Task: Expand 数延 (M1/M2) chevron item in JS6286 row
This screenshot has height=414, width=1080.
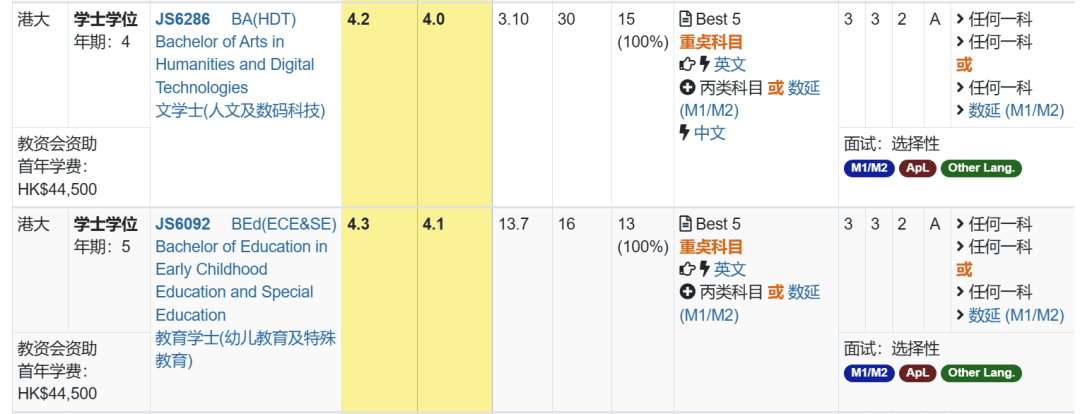Action: [x=1010, y=110]
